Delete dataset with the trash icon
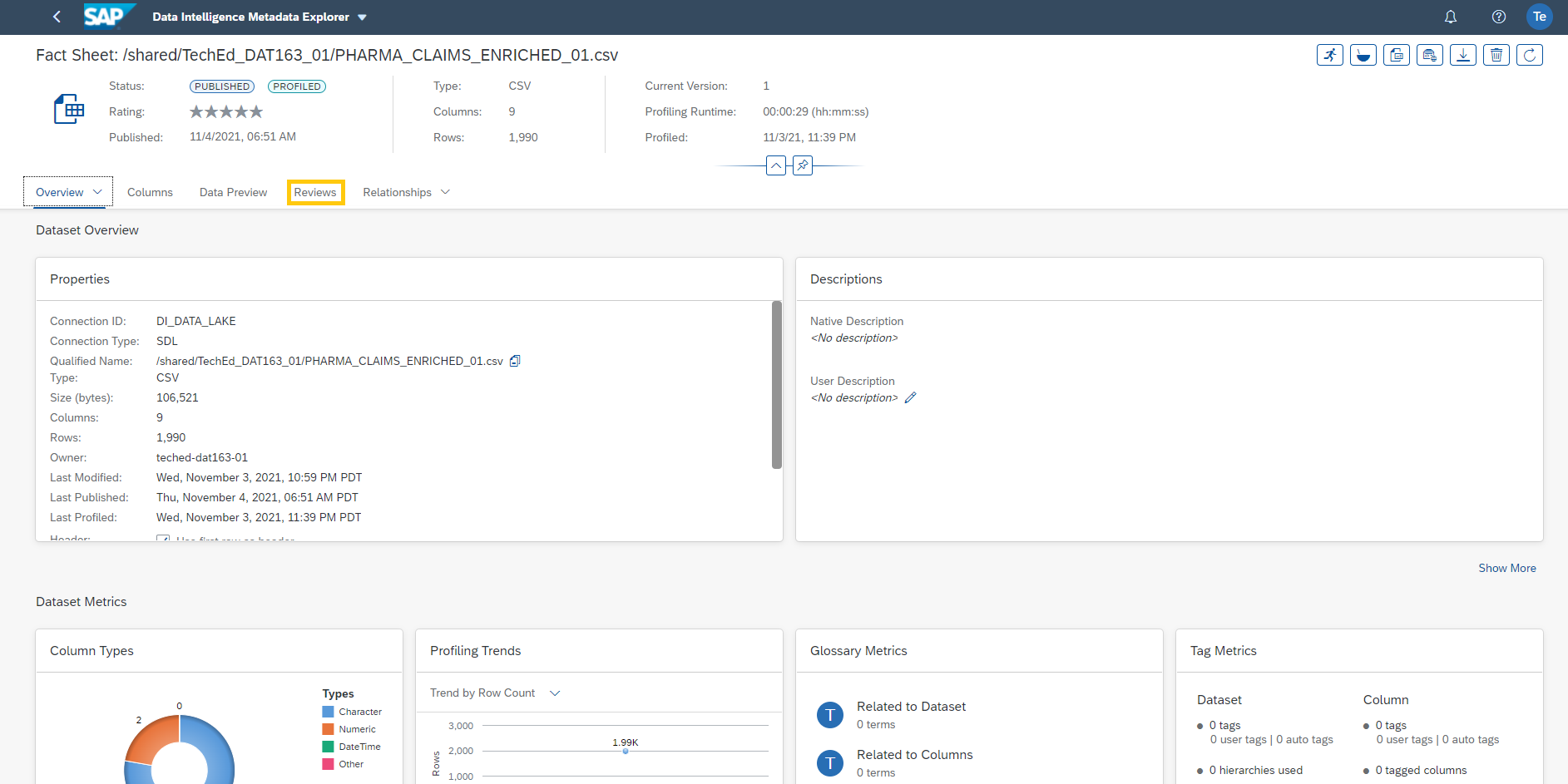 (1496, 55)
